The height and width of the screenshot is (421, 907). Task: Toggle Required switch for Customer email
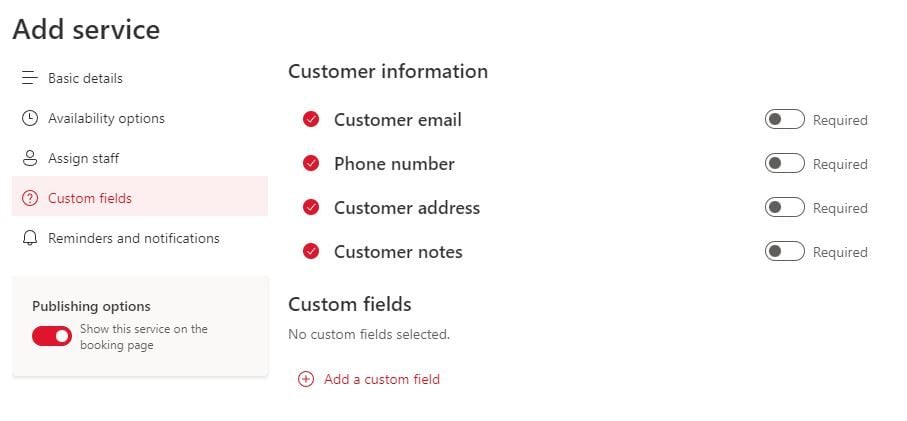pos(784,120)
